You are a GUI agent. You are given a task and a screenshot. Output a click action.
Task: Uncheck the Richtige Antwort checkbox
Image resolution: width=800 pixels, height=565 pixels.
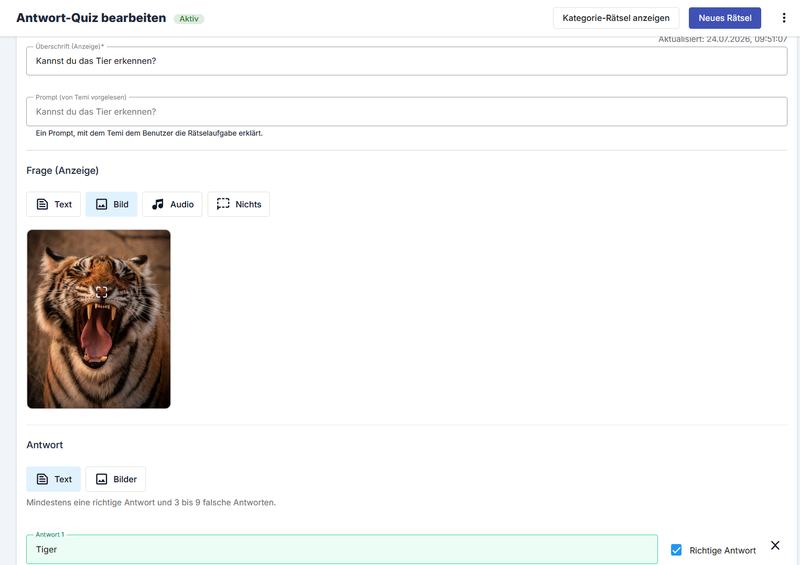676,550
